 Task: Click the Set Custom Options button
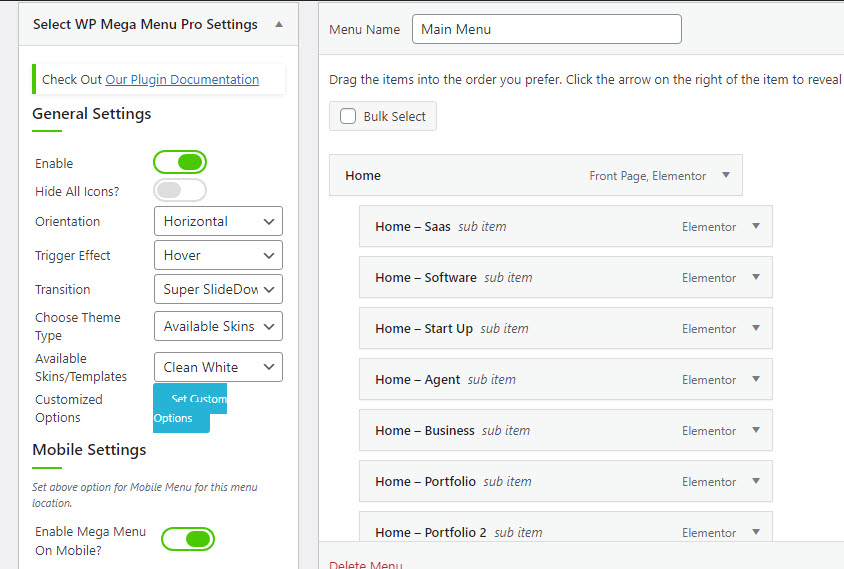[189, 408]
